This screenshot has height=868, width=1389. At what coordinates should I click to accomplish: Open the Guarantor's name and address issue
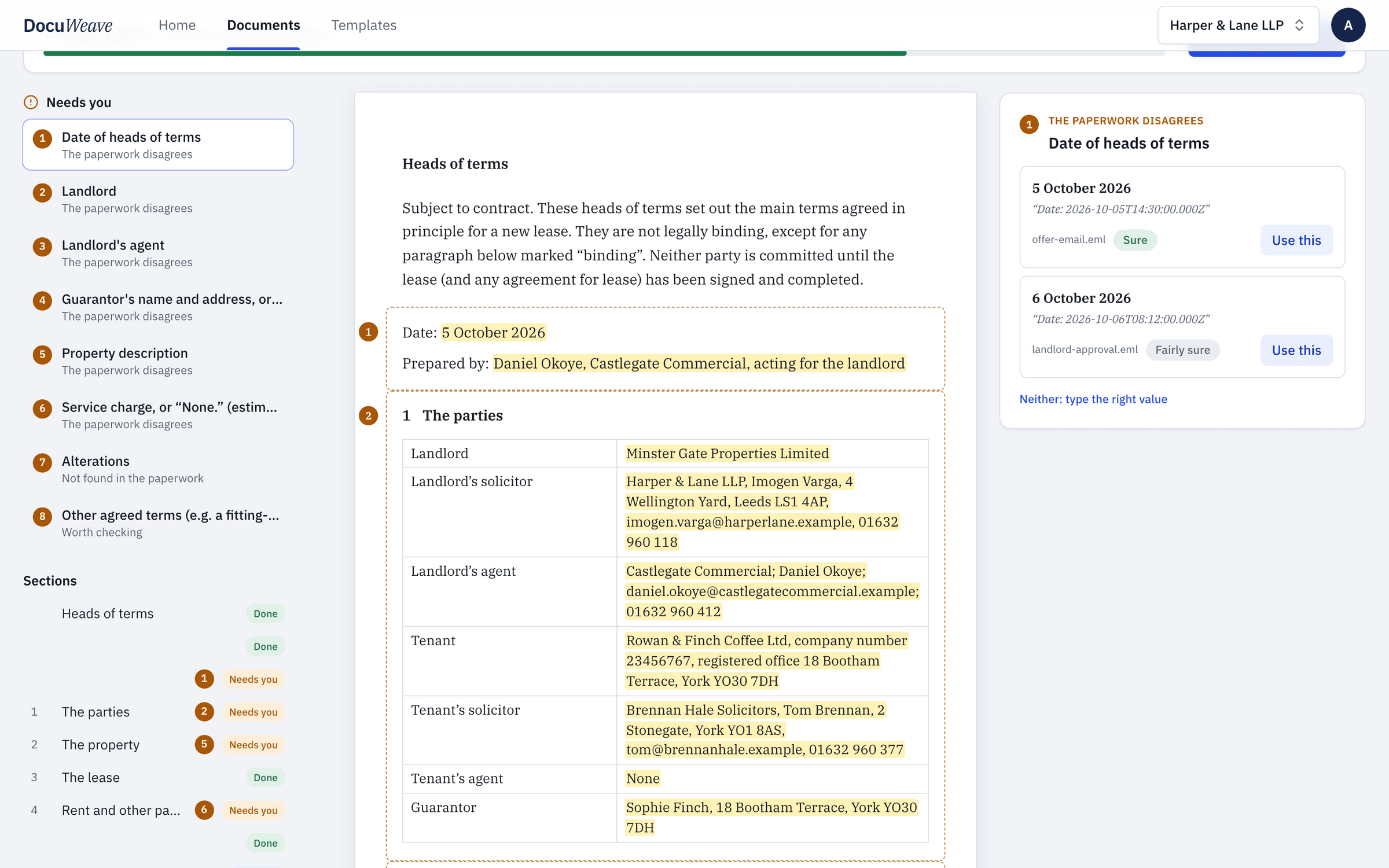(x=158, y=307)
